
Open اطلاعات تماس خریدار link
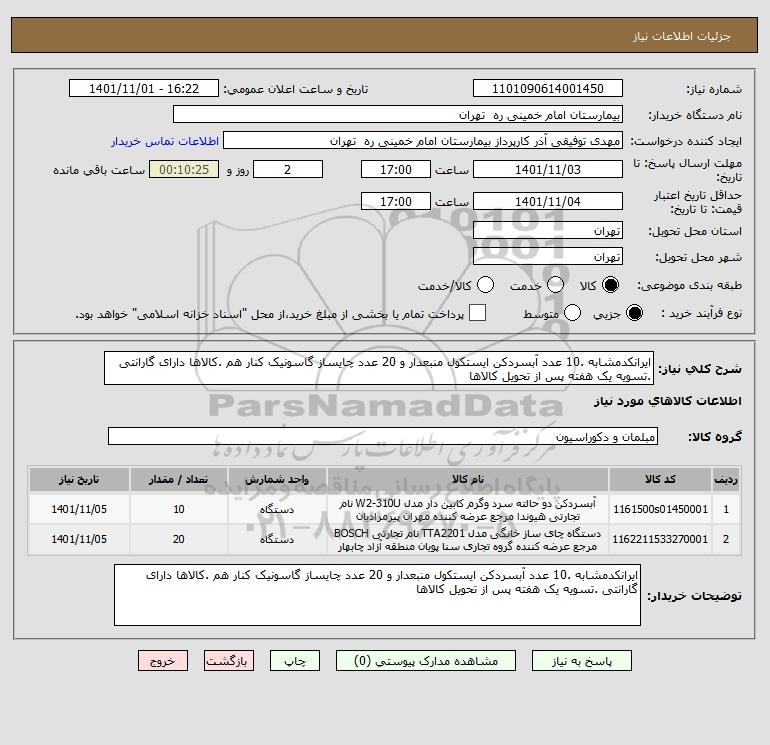pos(165,141)
